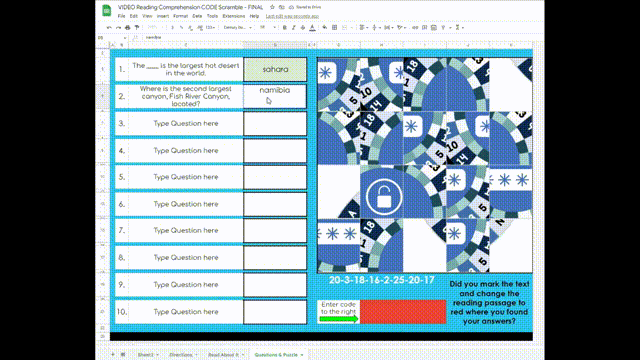Click the undo icon in toolbar
The height and width of the screenshot is (360, 640).
pos(109,28)
